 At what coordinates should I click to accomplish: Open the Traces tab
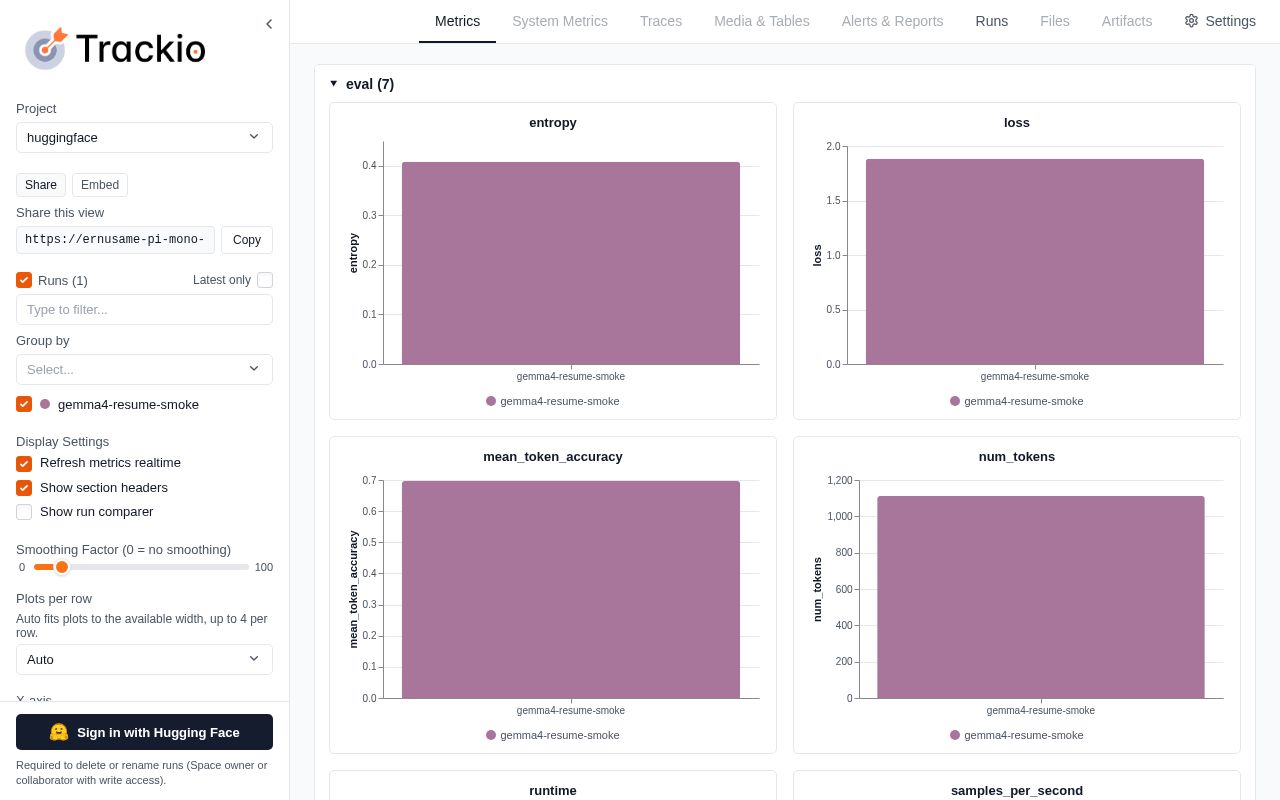(661, 21)
